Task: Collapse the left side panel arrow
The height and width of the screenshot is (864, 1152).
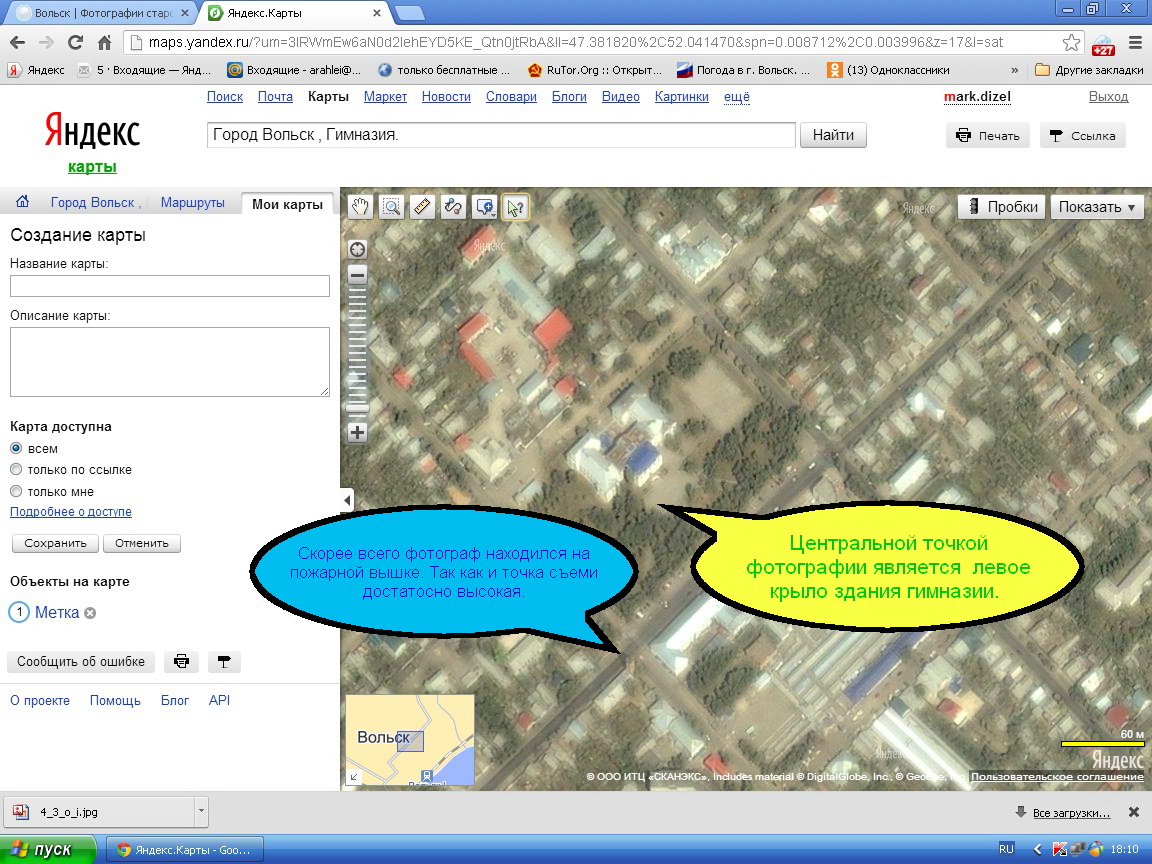Action: pyautogui.click(x=347, y=499)
